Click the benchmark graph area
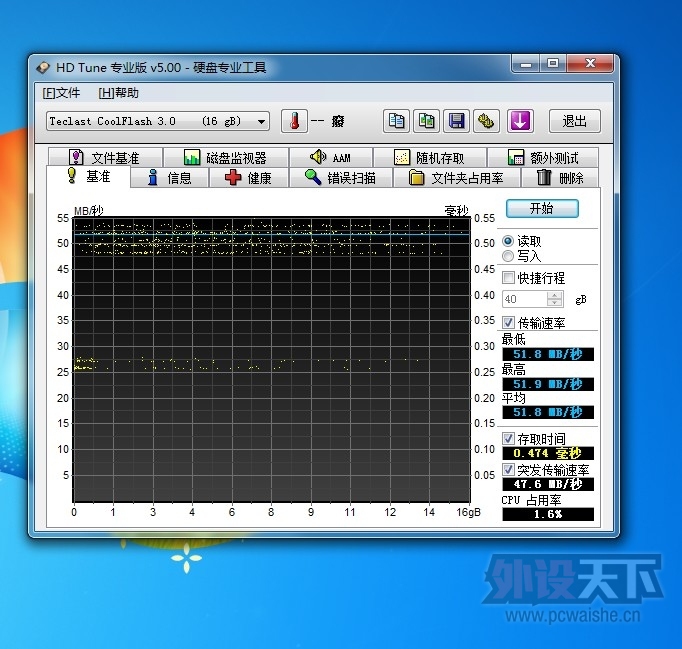 click(272, 360)
